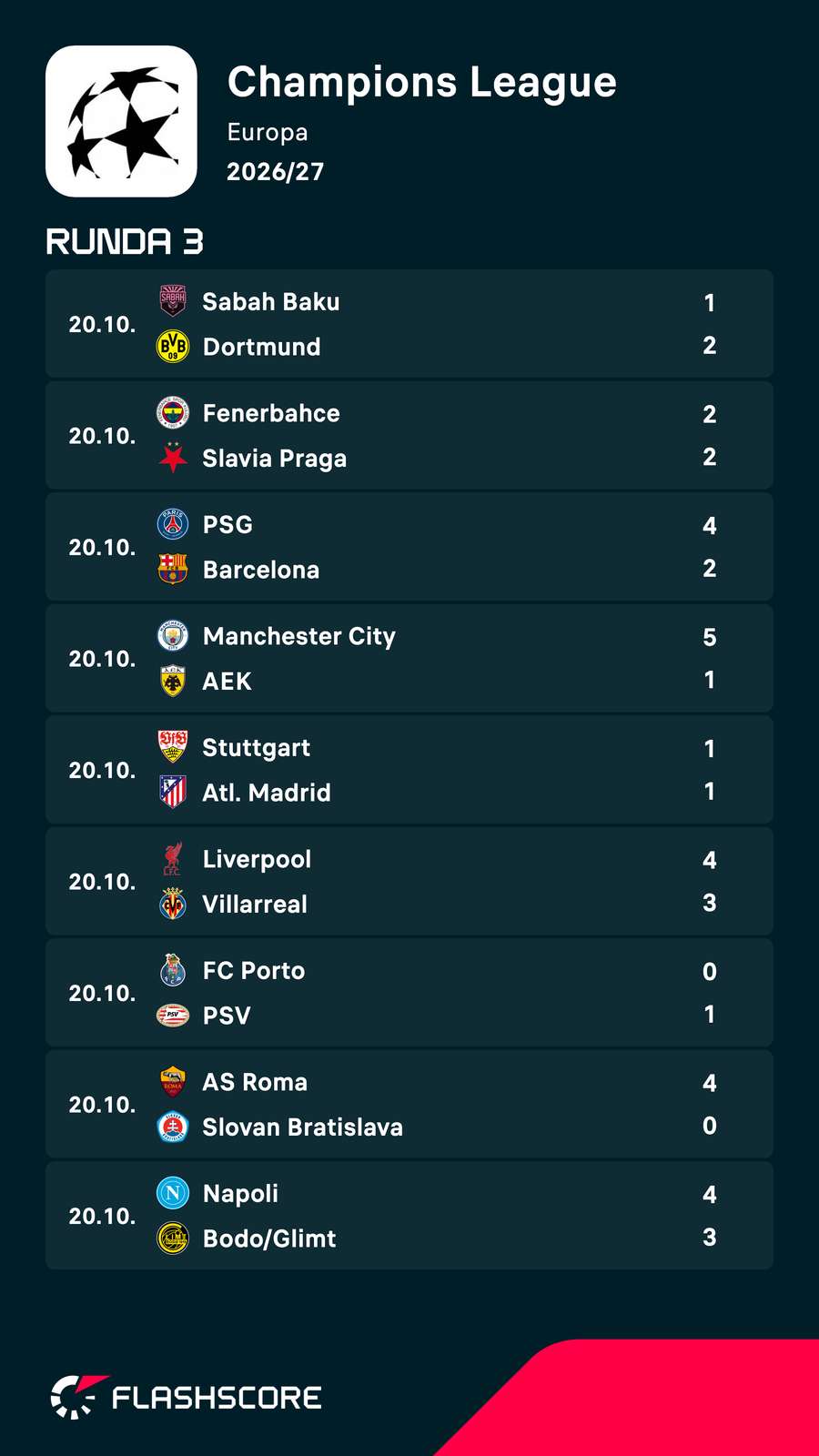
Task: Click the Slovan Bratislava team name
Action: pos(302,1127)
